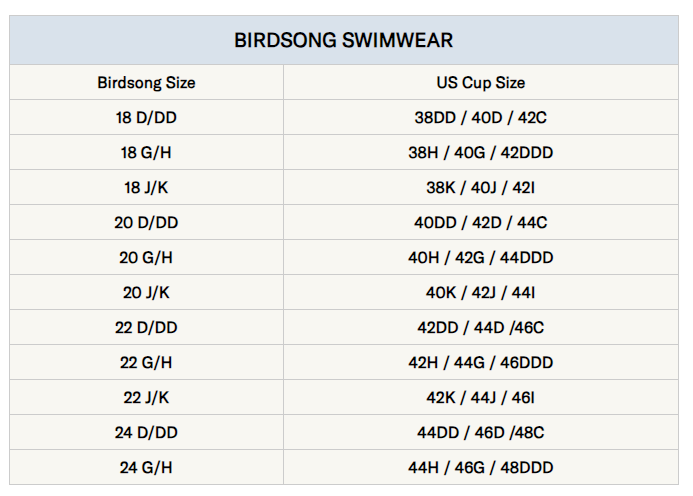Select the 20 J/K size cell
693x496 pixels.
(x=146, y=292)
